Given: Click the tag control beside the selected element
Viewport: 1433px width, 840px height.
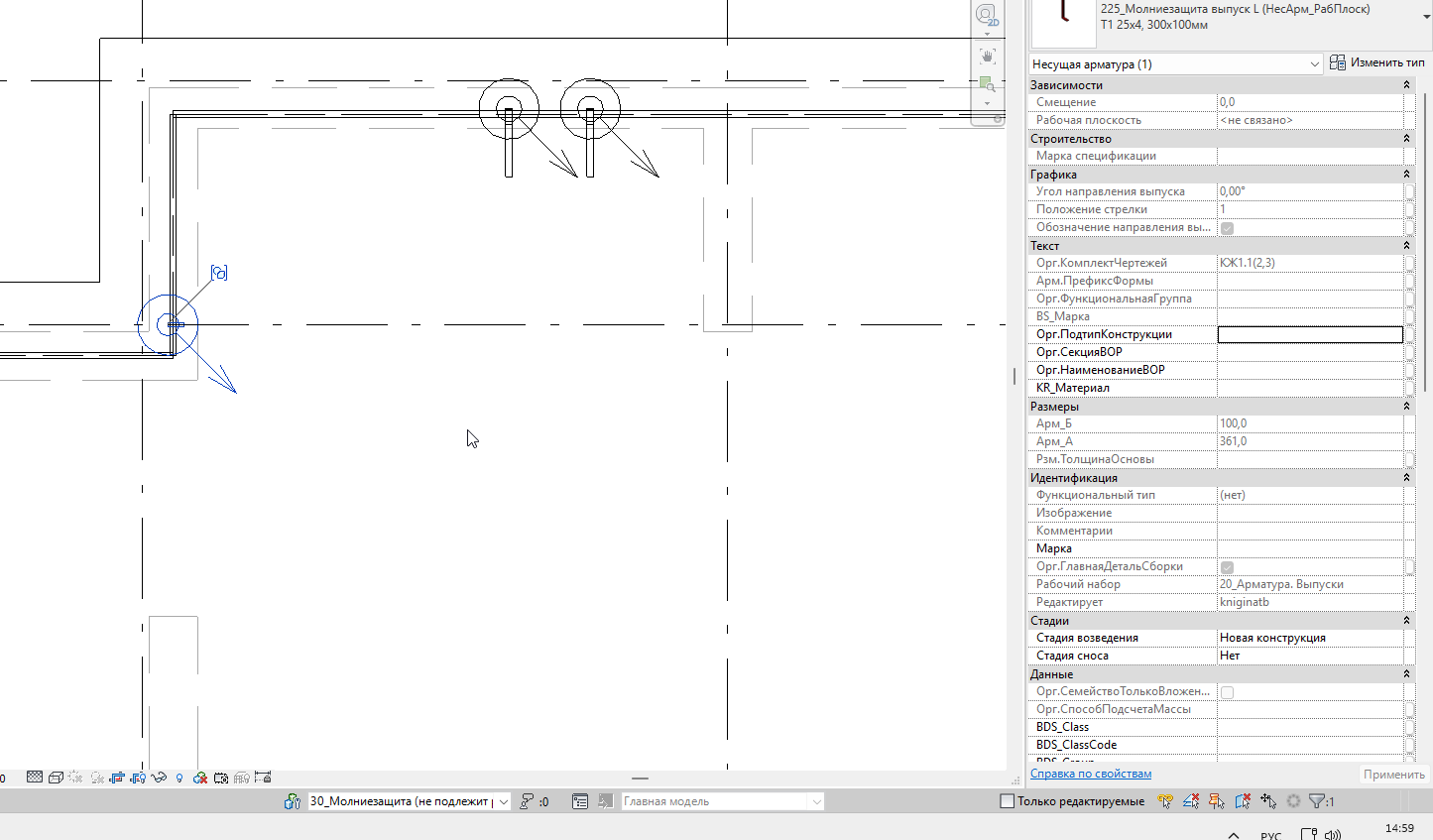Looking at the screenshot, I should coord(219,273).
